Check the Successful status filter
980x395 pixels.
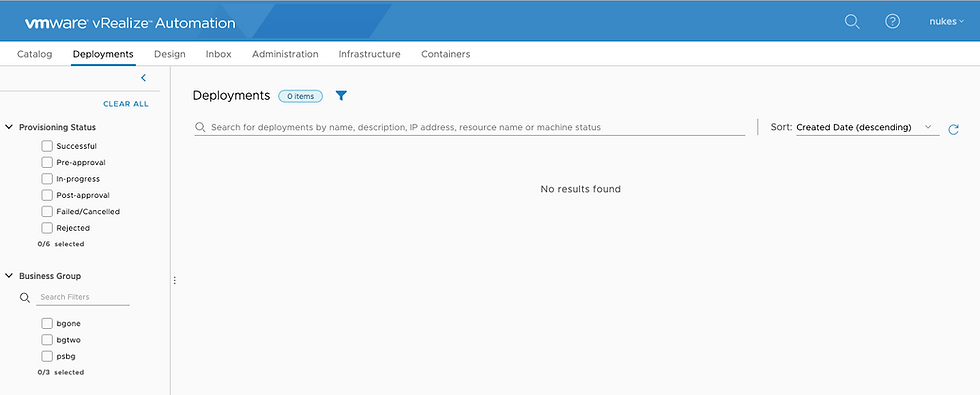(47, 146)
